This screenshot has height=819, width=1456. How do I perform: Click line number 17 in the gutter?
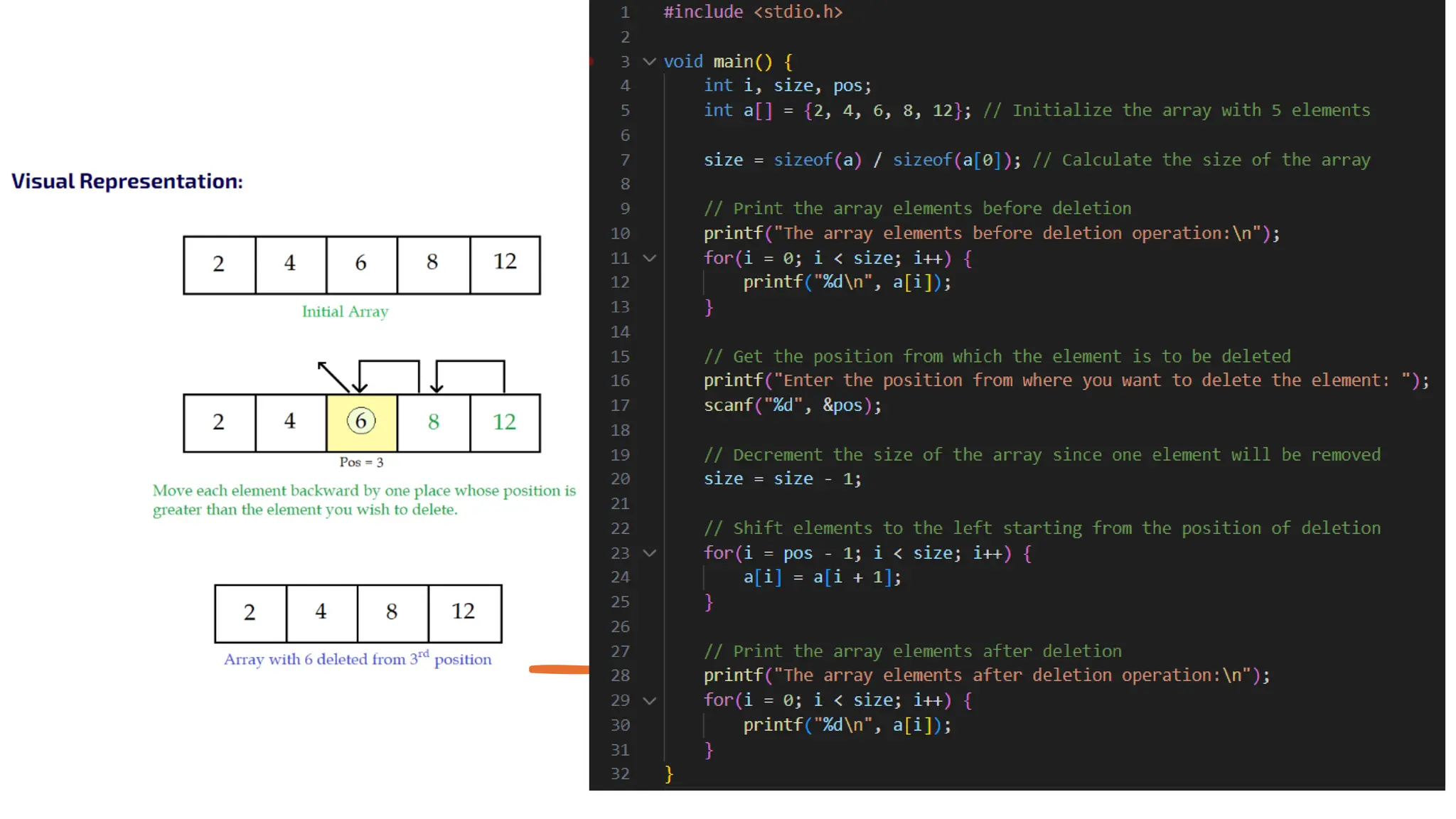(620, 405)
